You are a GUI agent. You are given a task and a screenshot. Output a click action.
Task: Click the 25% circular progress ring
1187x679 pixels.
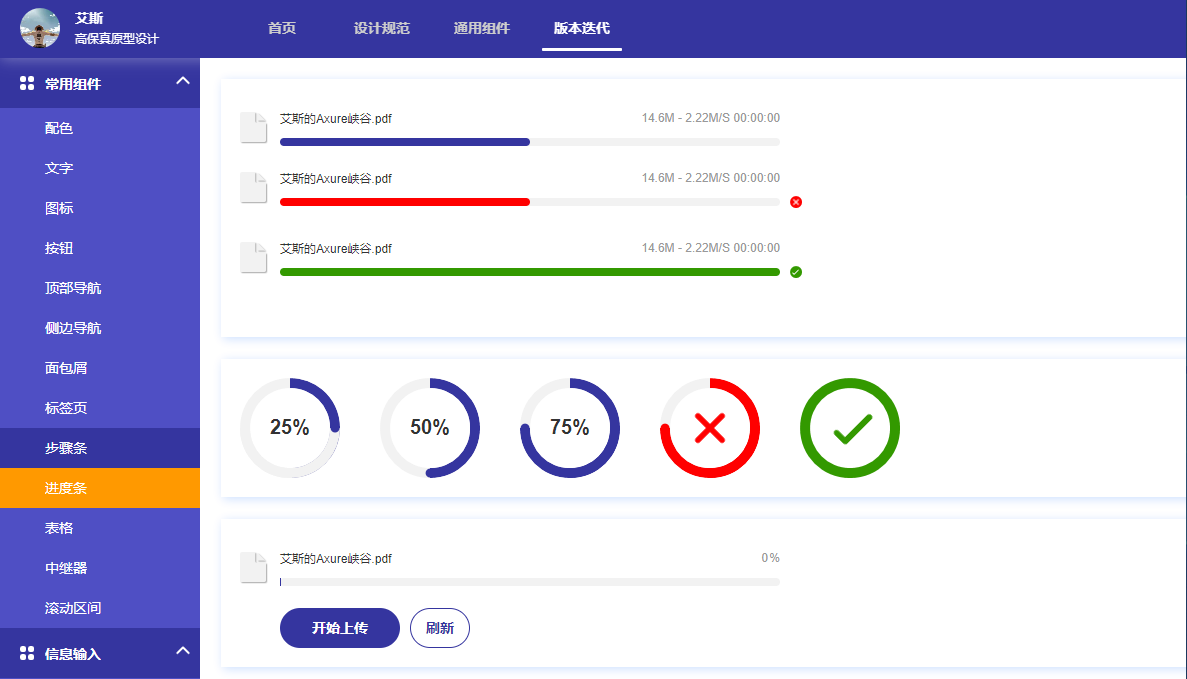pyautogui.click(x=290, y=428)
